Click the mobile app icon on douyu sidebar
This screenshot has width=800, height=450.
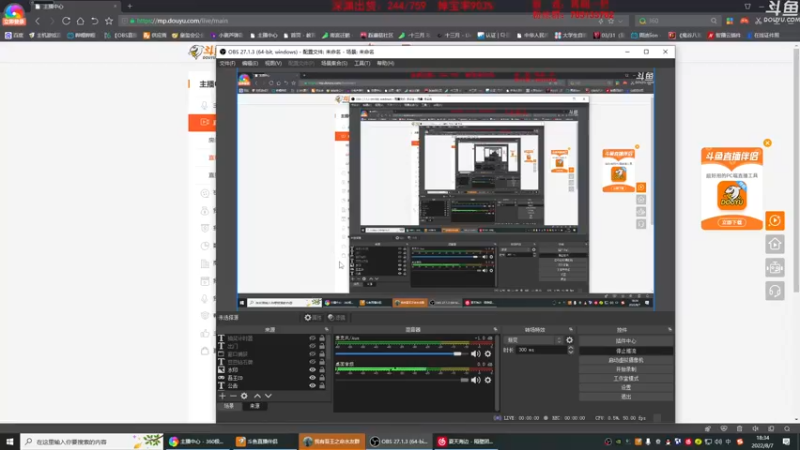[x=774, y=268]
